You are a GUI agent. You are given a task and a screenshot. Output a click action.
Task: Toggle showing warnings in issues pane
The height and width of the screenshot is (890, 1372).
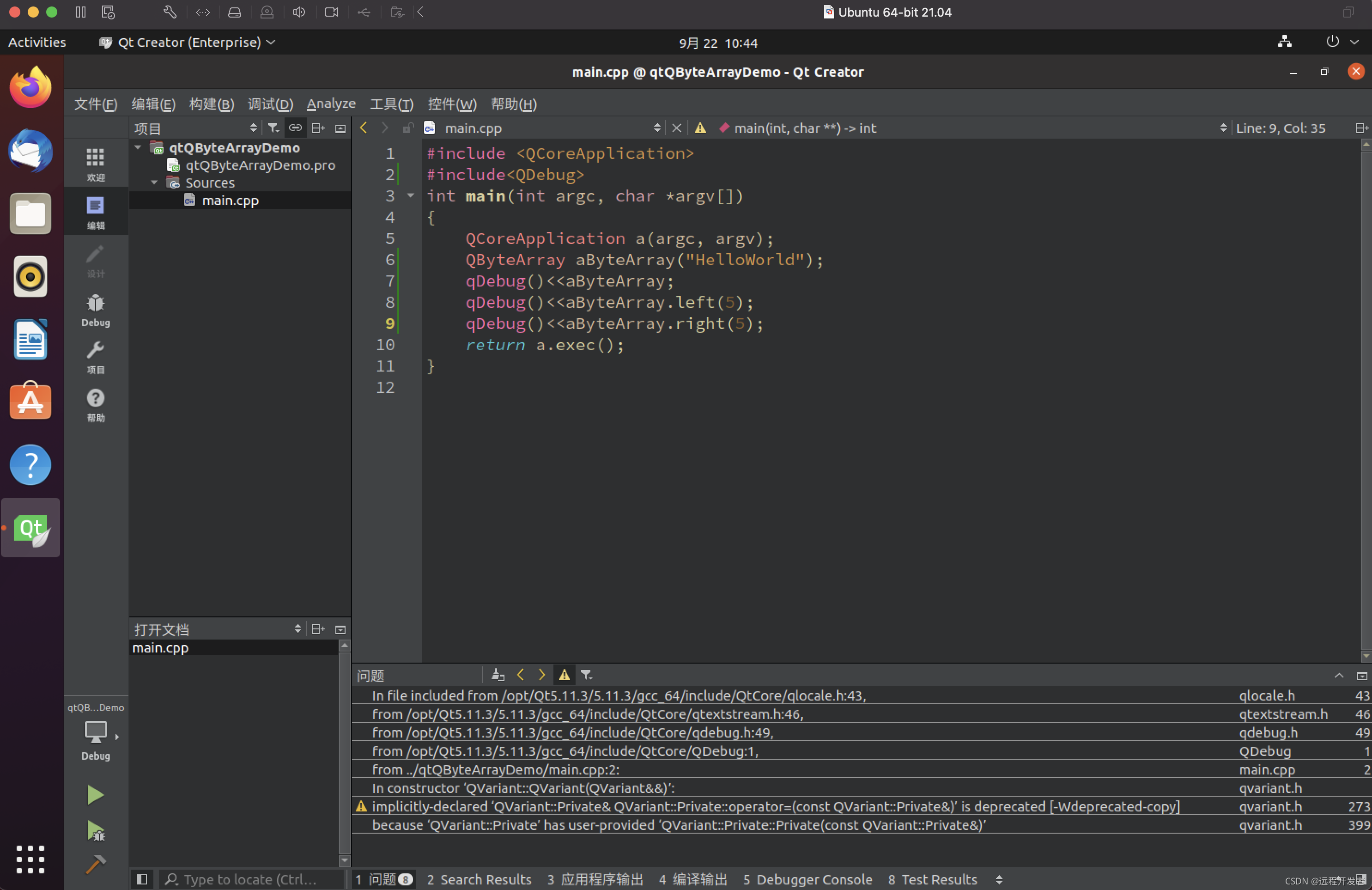click(x=565, y=675)
